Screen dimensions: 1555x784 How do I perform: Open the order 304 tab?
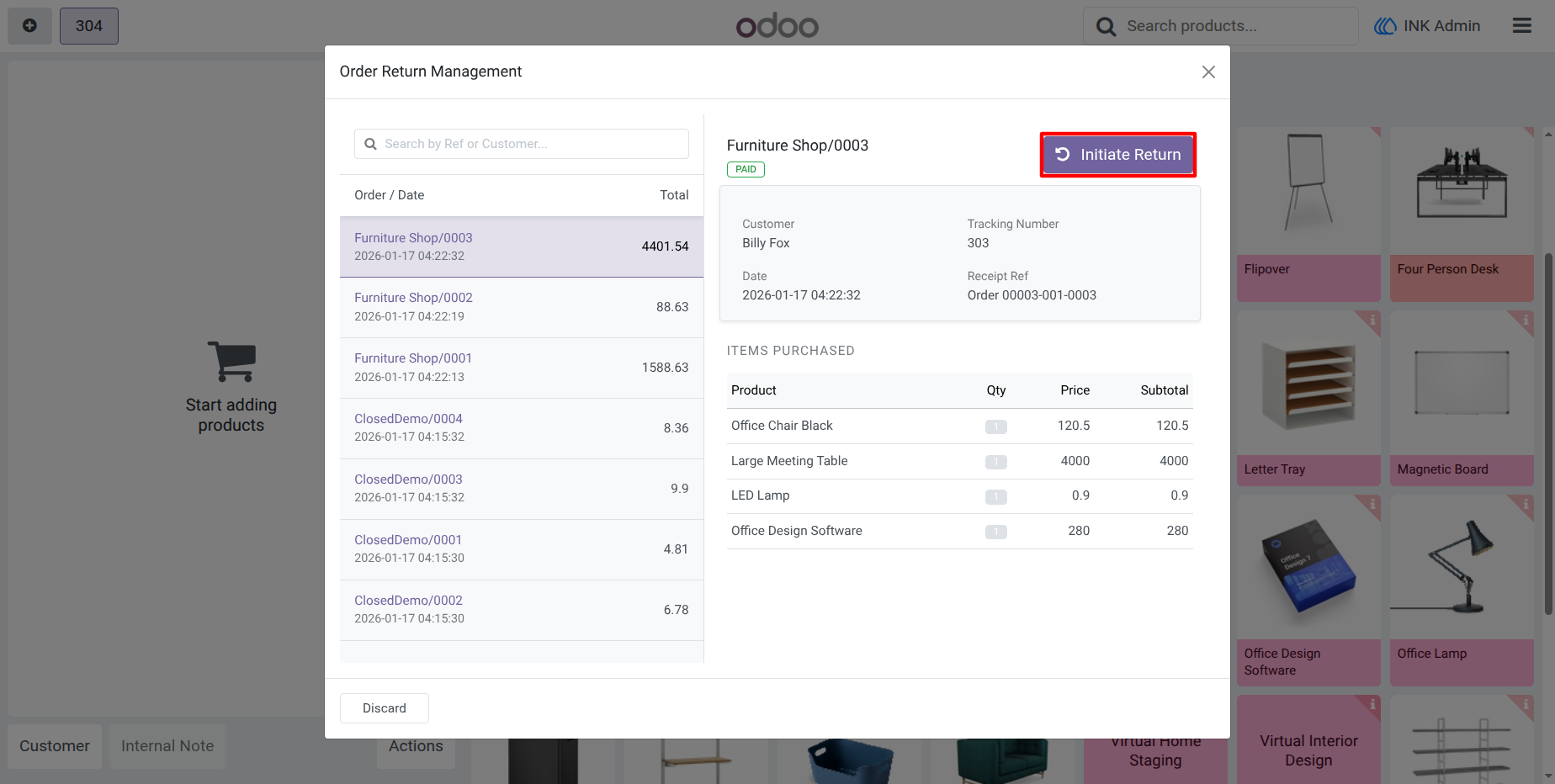(x=89, y=26)
